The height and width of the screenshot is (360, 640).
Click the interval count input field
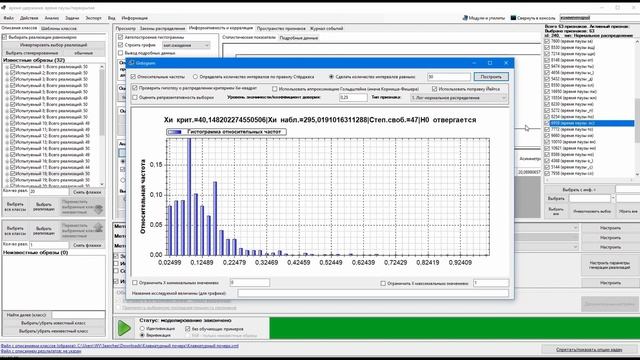point(449,76)
